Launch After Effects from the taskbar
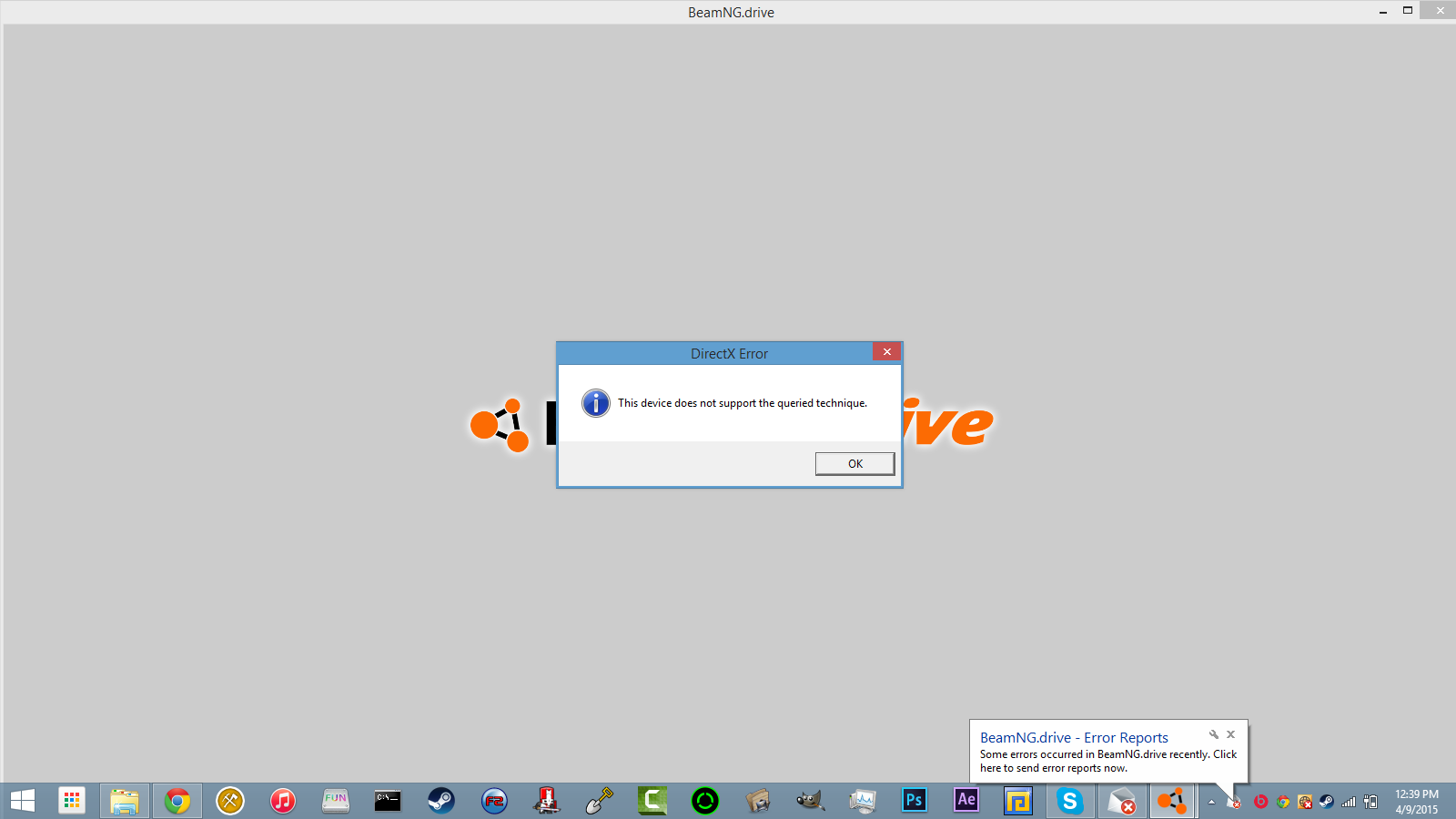1456x819 pixels. point(966,800)
